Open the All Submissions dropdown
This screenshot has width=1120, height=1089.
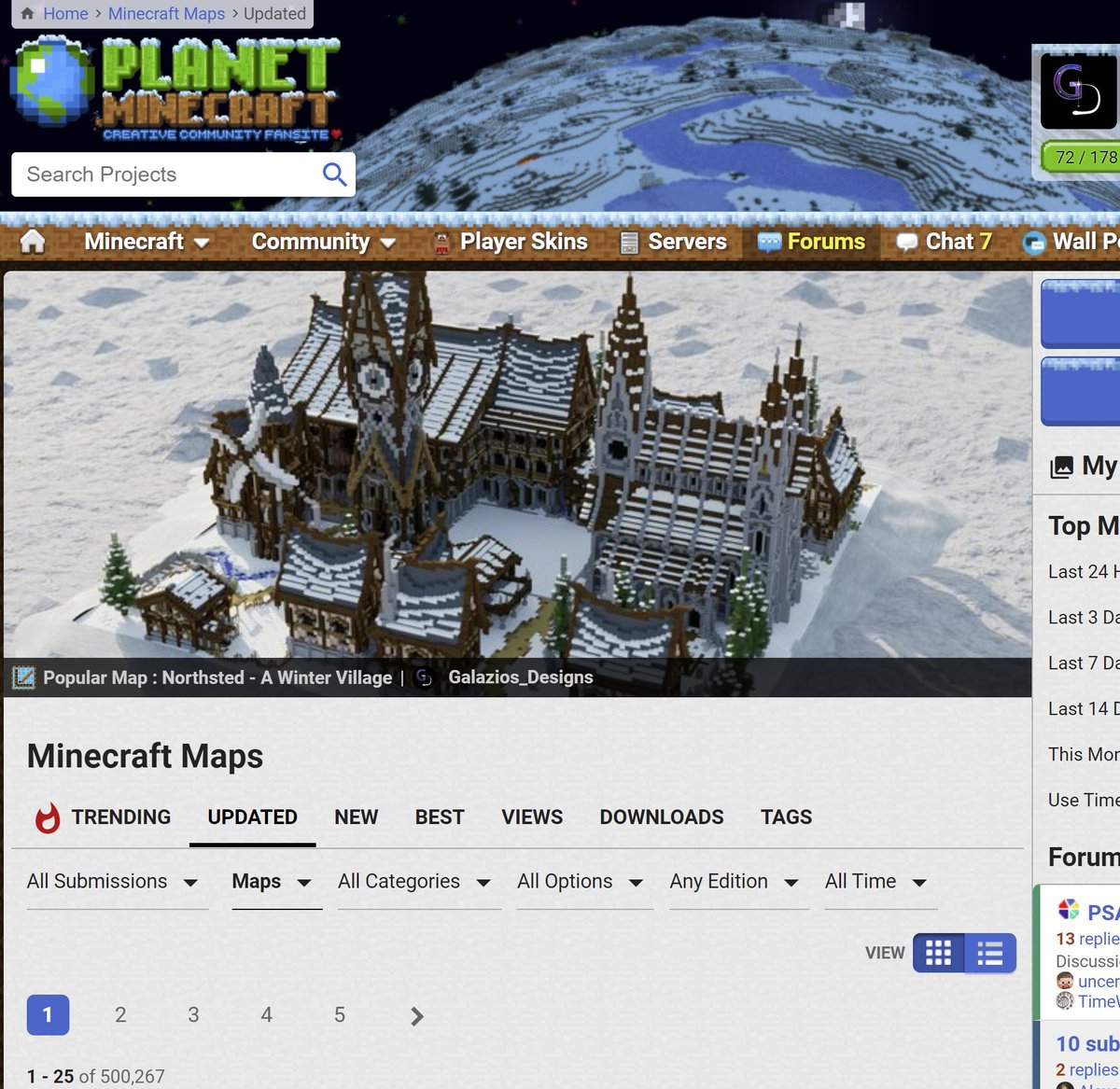[117, 882]
